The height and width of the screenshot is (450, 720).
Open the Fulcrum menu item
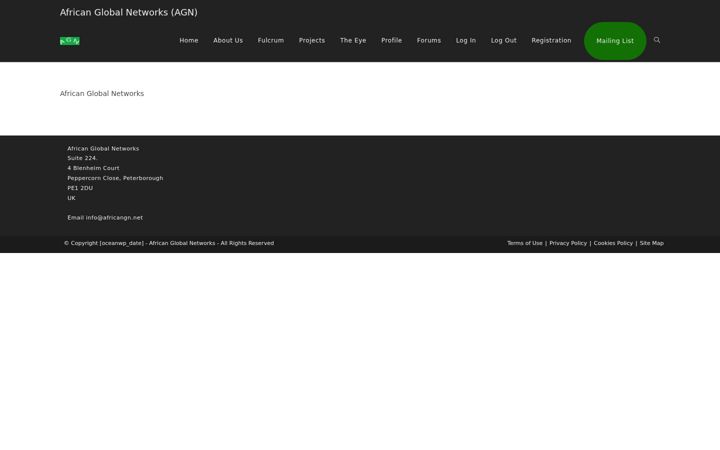click(270, 40)
